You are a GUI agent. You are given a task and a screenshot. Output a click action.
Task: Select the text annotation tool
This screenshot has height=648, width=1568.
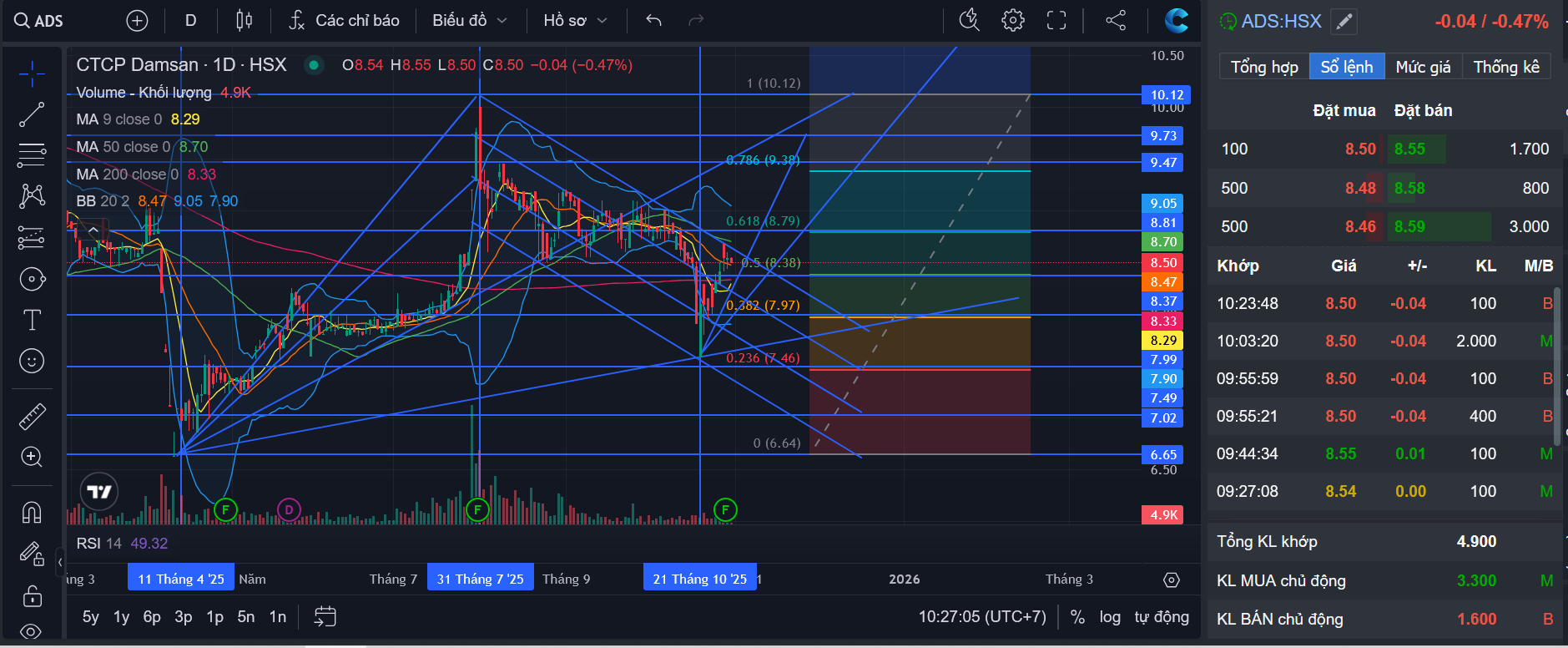[x=32, y=320]
